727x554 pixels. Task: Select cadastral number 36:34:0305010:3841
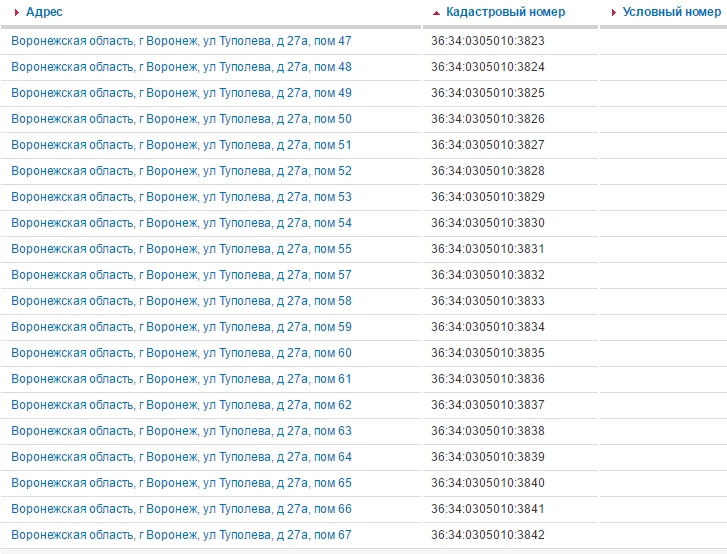tap(488, 508)
